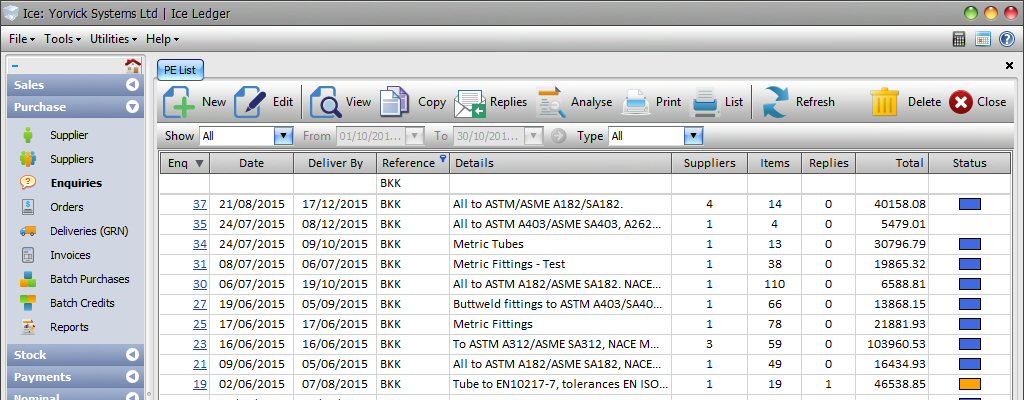Sort by Enq column header
Viewport: 1024px width, 400px height.
point(185,163)
